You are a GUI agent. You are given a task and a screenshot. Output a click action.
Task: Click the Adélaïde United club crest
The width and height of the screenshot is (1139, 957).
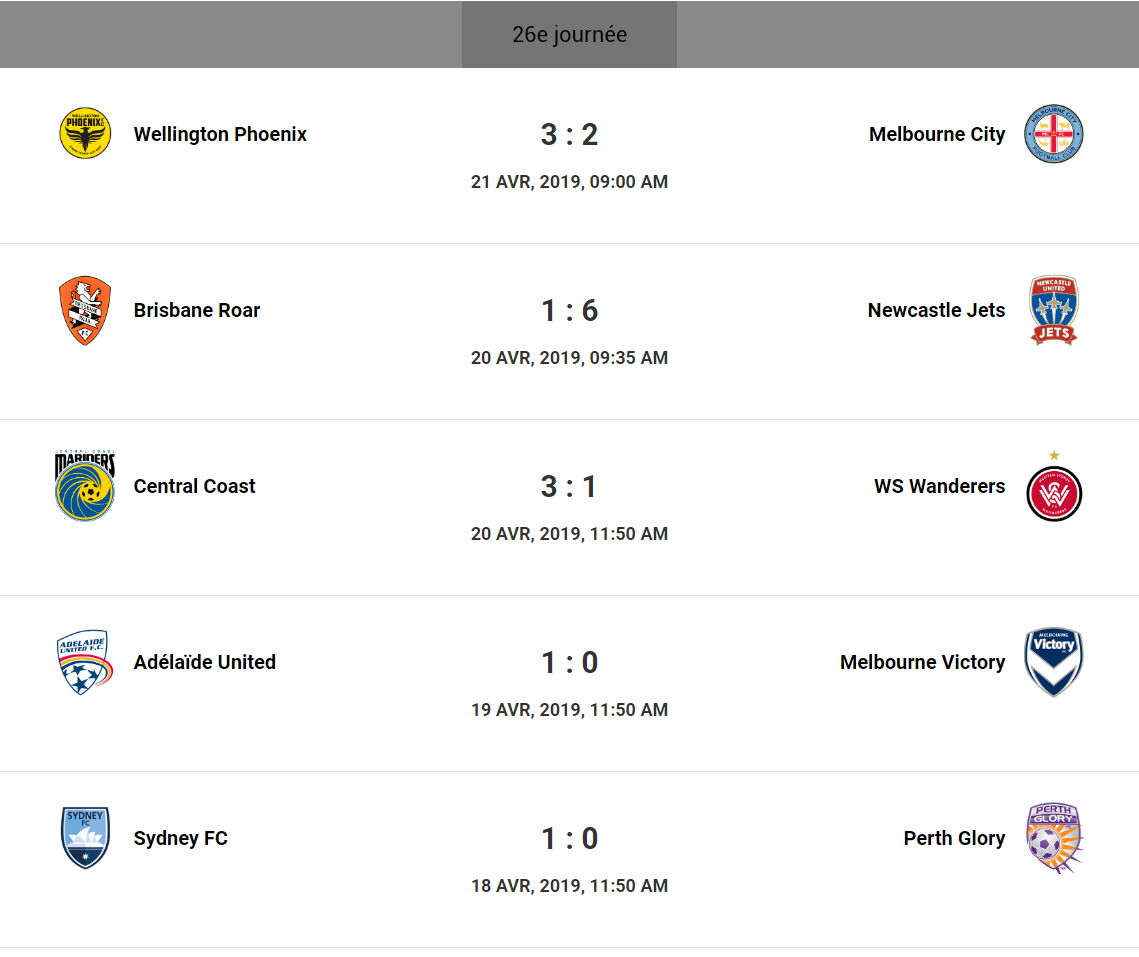pyautogui.click(x=85, y=662)
